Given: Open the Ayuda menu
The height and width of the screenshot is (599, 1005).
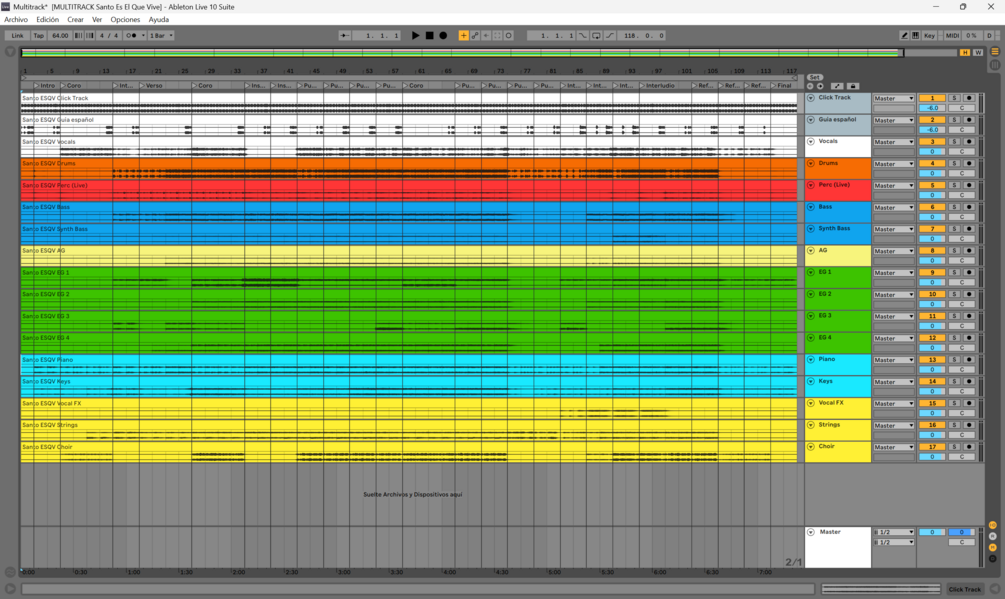Looking at the screenshot, I should [x=159, y=20].
